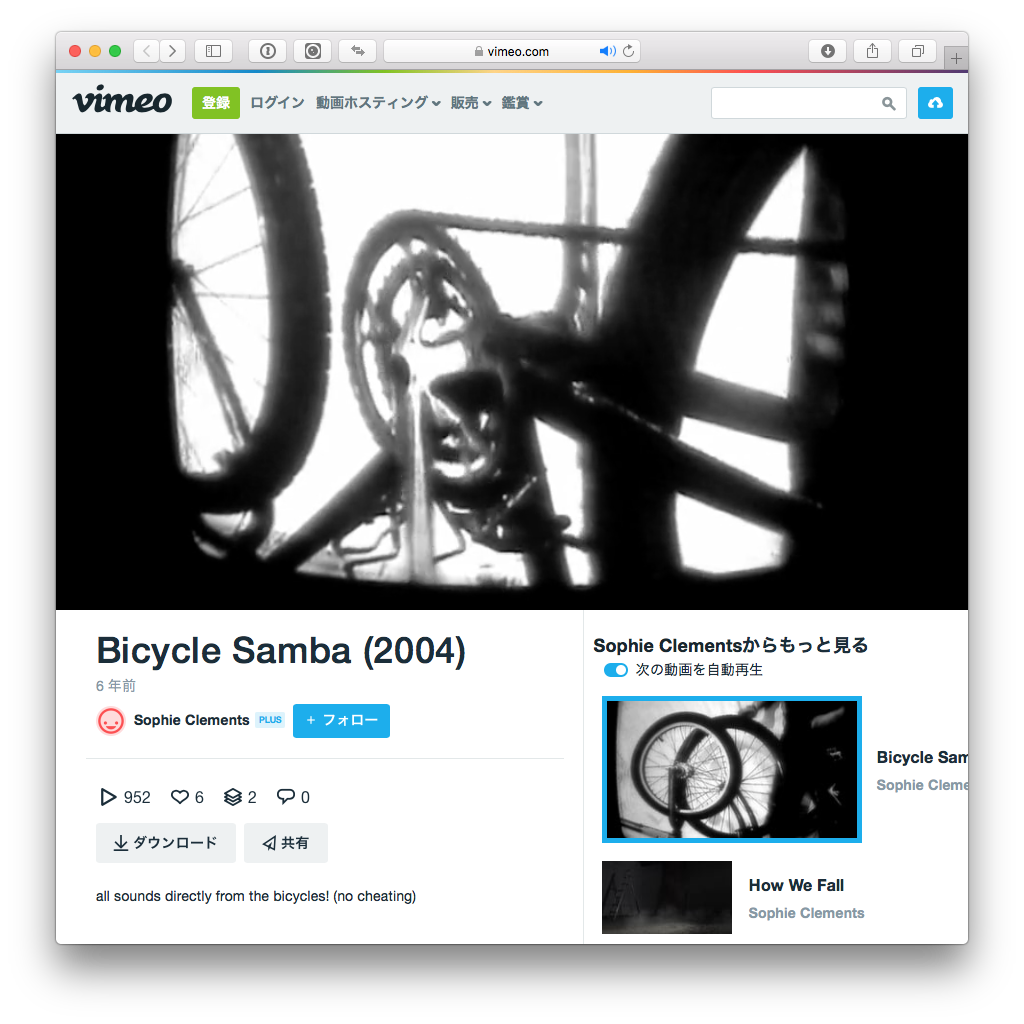Click the Safari downloads icon

click(827, 51)
